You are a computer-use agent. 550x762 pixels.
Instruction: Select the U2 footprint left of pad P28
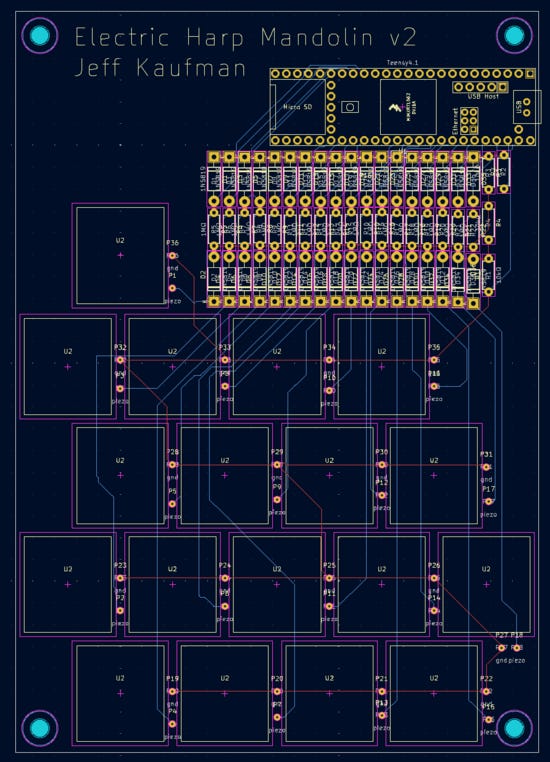coord(120,476)
